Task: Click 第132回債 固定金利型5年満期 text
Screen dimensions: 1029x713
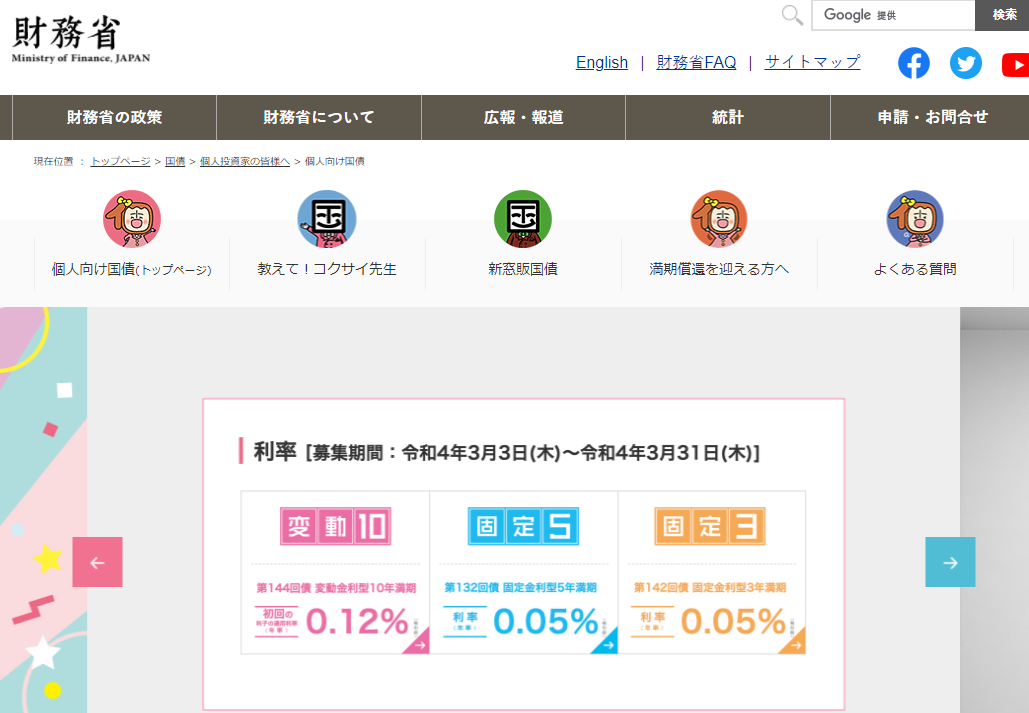Action: (x=520, y=588)
